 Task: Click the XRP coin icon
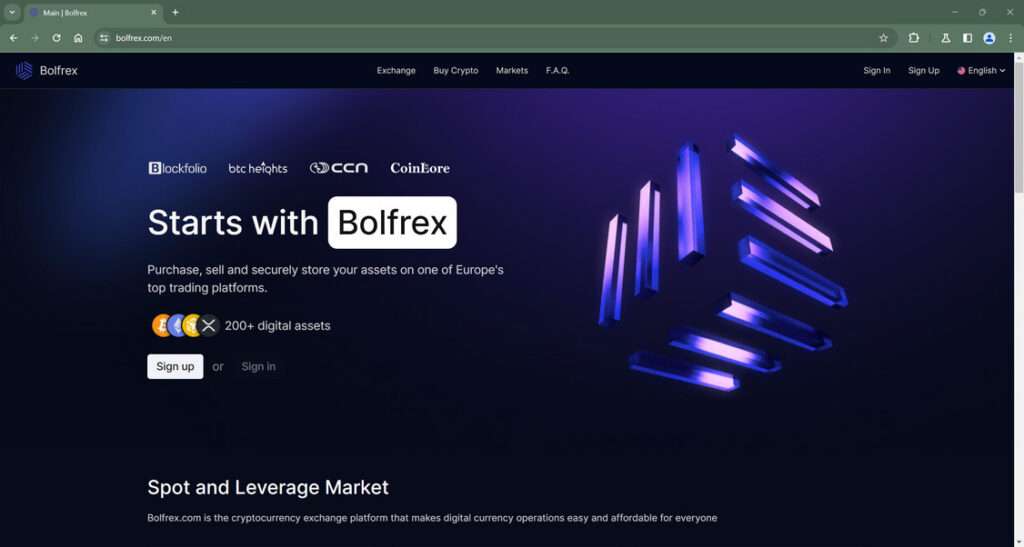point(208,325)
